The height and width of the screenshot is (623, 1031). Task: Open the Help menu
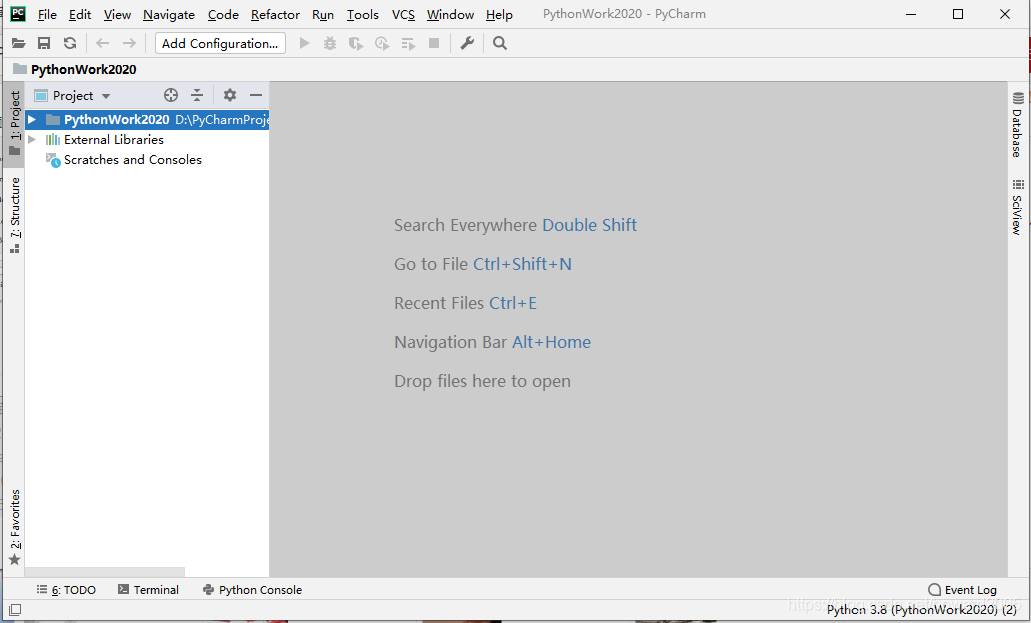coord(499,14)
